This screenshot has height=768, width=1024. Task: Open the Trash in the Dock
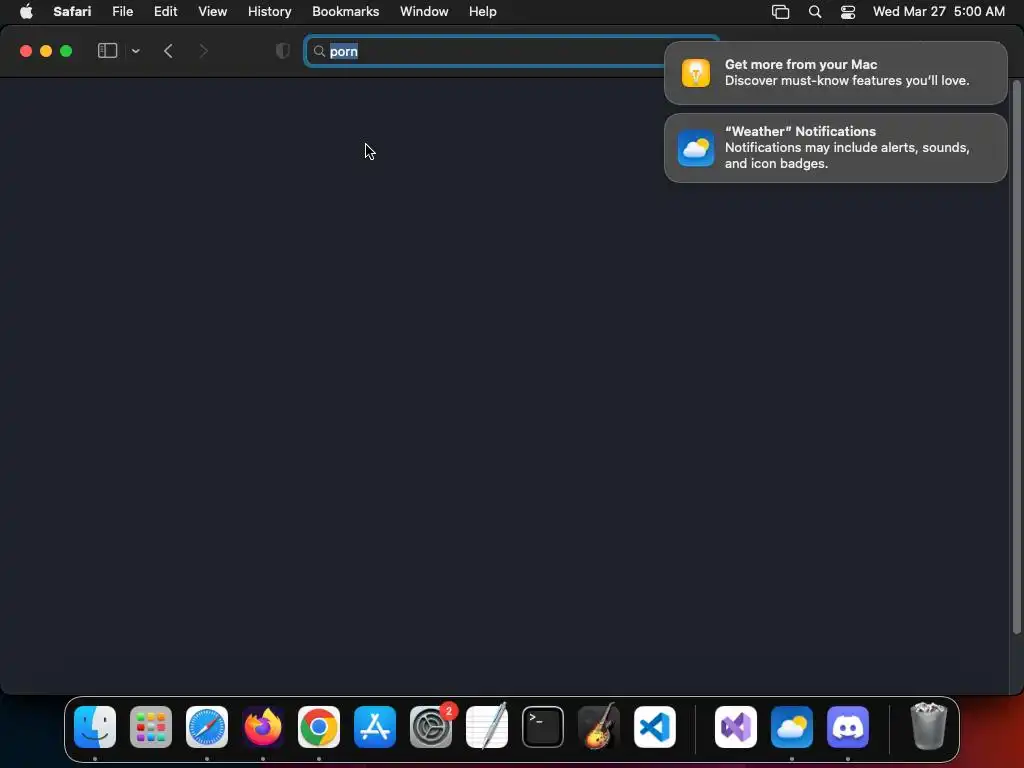pos(928,726)
